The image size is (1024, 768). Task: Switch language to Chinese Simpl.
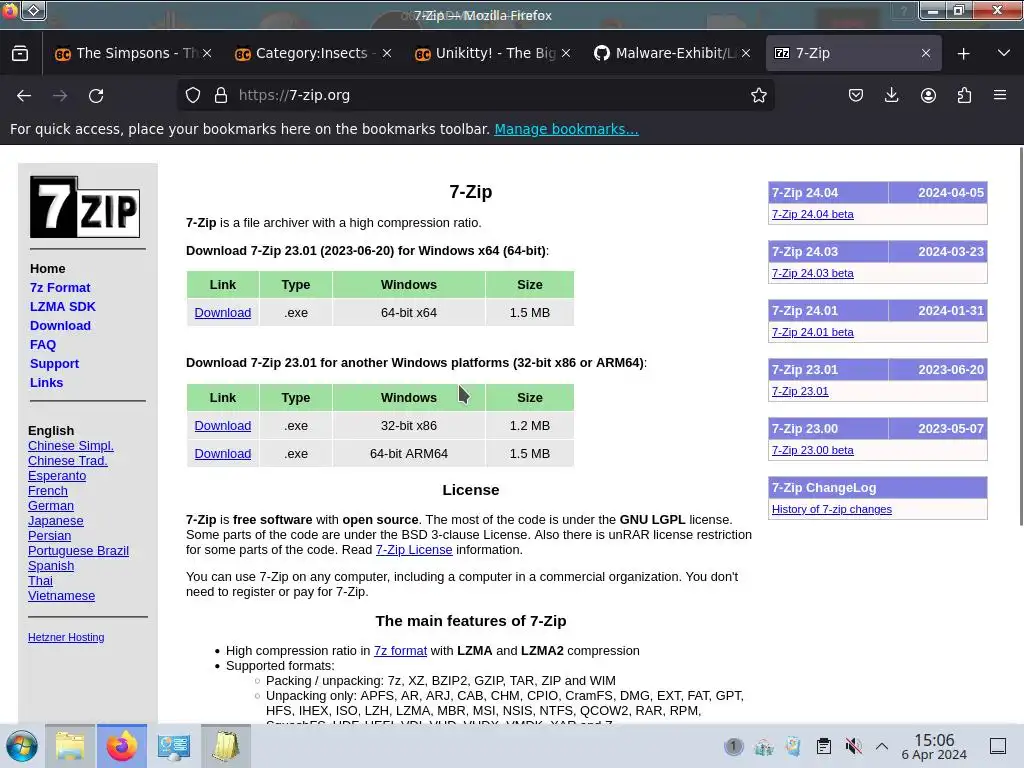point(71,445)
